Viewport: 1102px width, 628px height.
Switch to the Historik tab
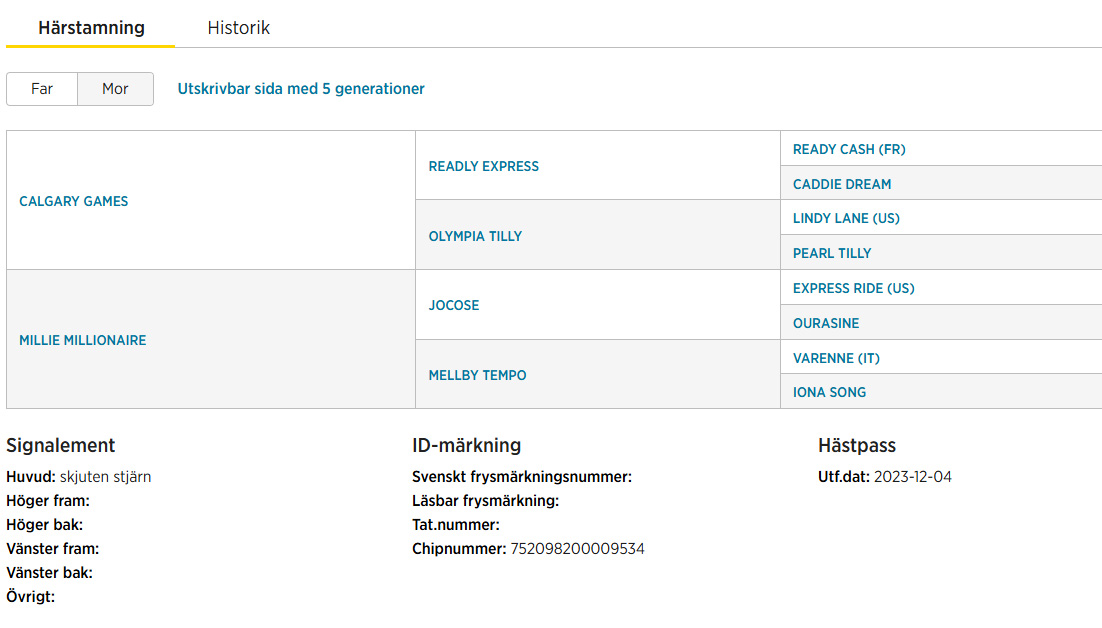[238, 28]
